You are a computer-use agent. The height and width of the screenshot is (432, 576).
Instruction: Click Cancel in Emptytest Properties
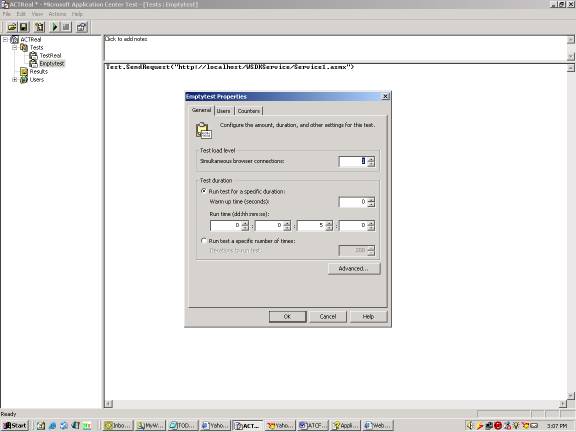click(x=328, y=316)
